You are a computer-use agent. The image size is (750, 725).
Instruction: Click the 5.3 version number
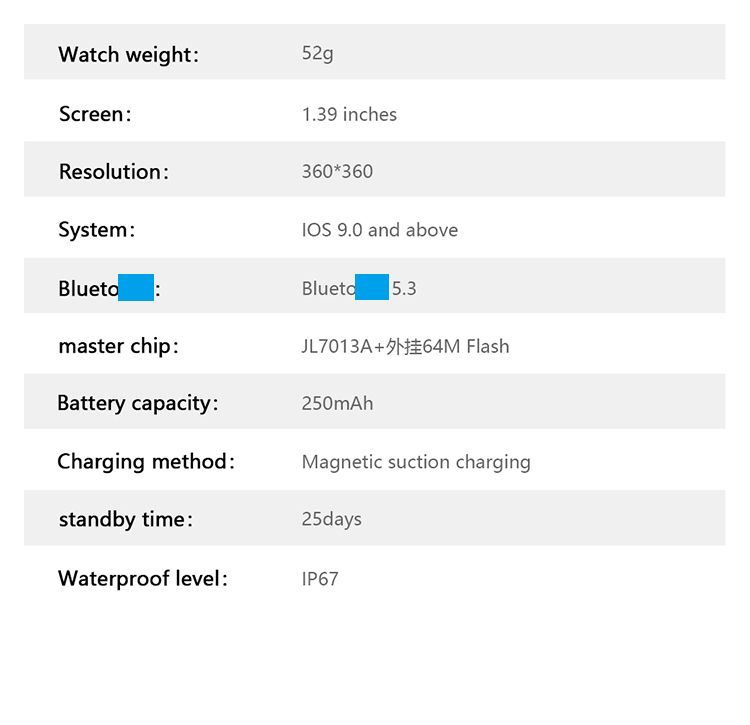404,289
